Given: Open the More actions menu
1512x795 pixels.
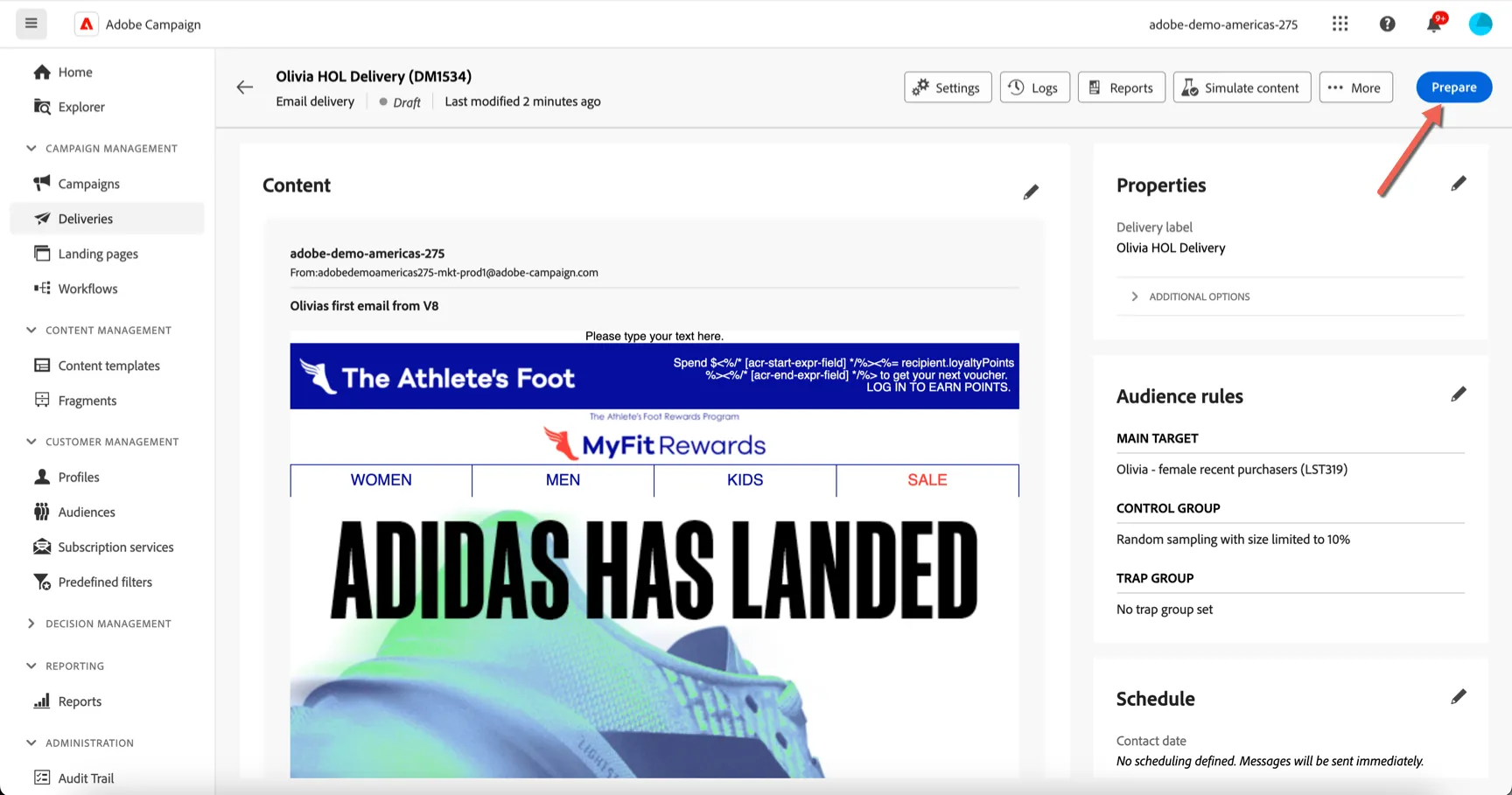Looking at the screenshot, I should [x=1355, y=87].
